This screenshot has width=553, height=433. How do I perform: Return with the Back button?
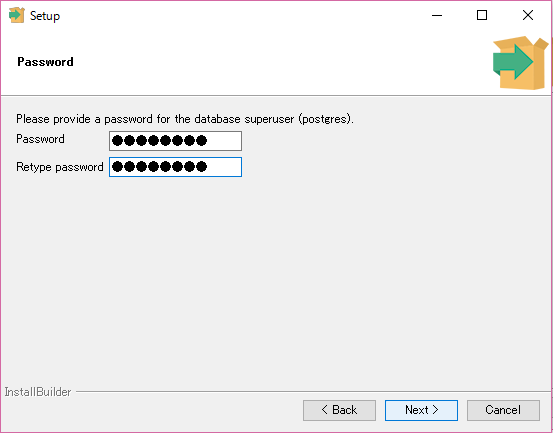[339, 410]
